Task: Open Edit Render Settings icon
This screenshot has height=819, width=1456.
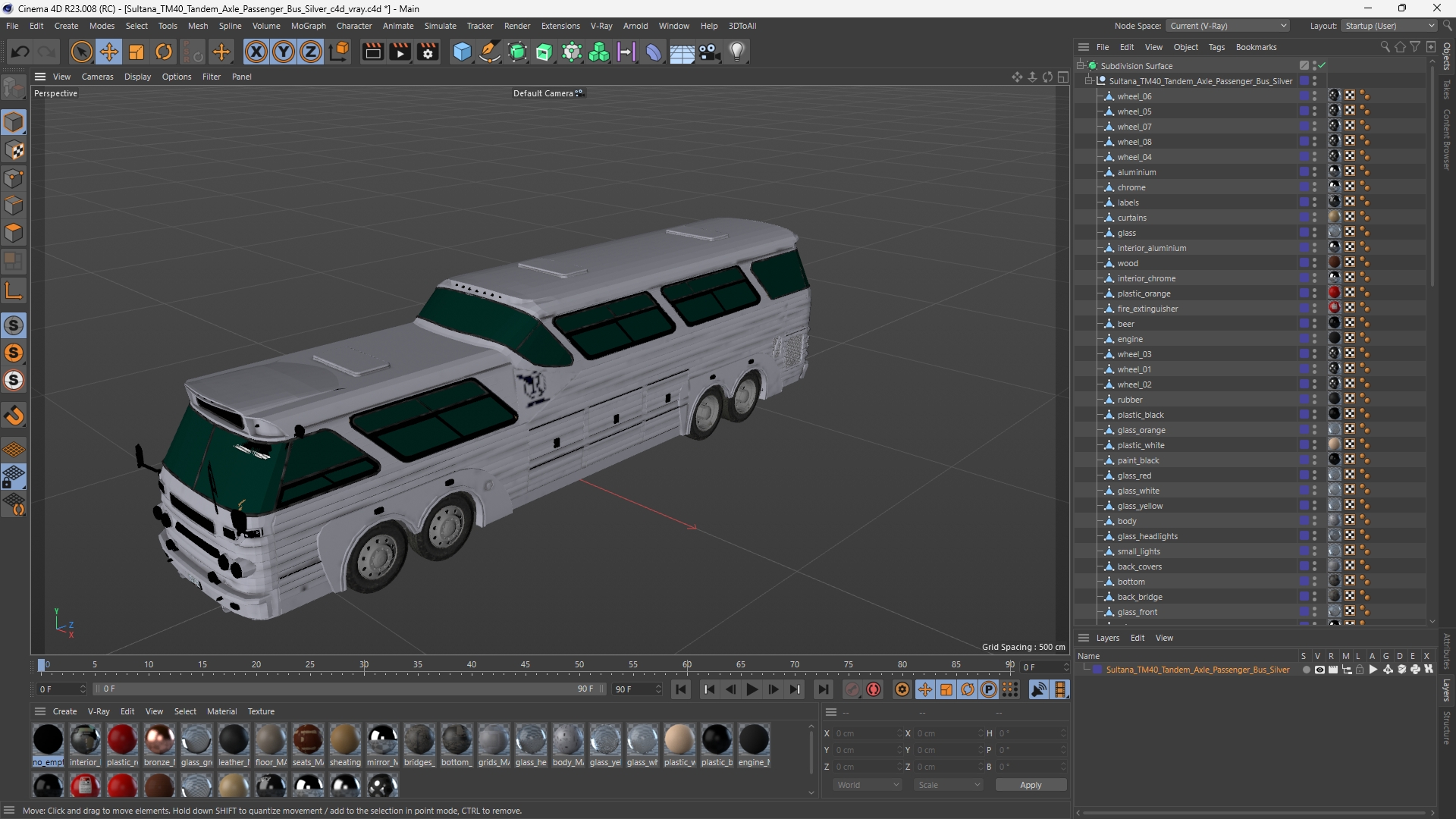Action: pos(428,52)
